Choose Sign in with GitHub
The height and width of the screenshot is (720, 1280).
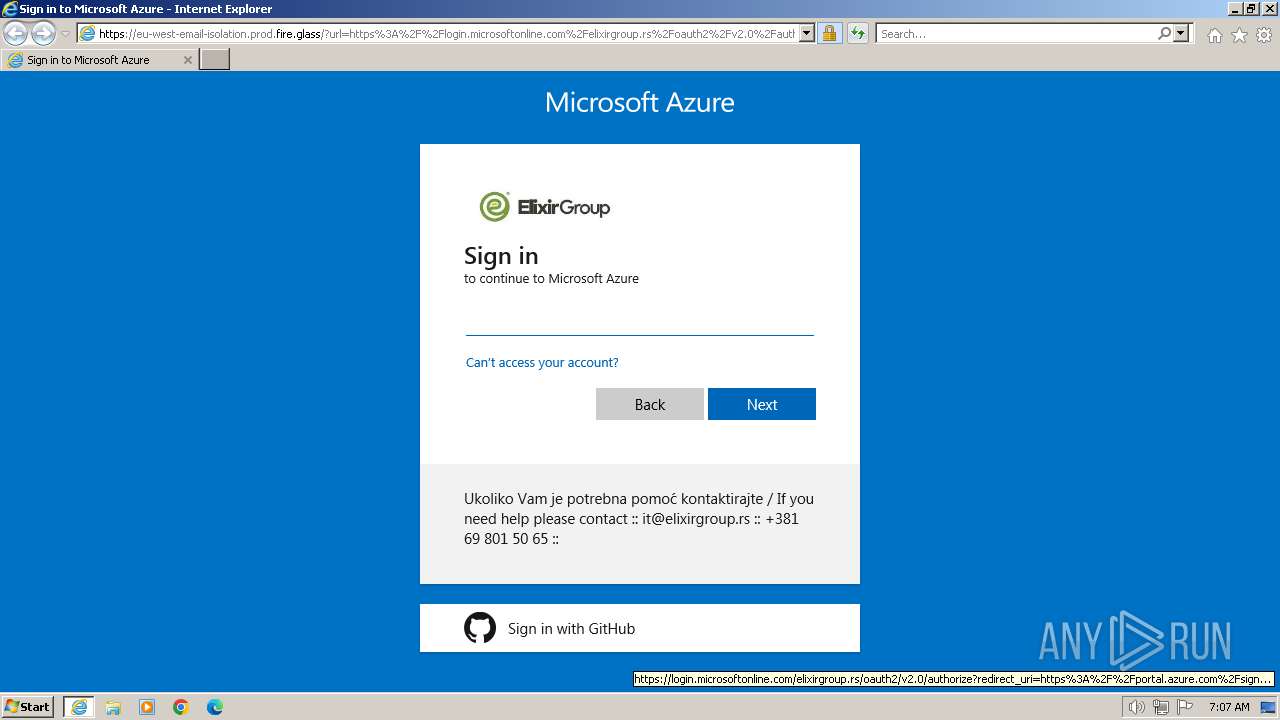pos(640,628)
